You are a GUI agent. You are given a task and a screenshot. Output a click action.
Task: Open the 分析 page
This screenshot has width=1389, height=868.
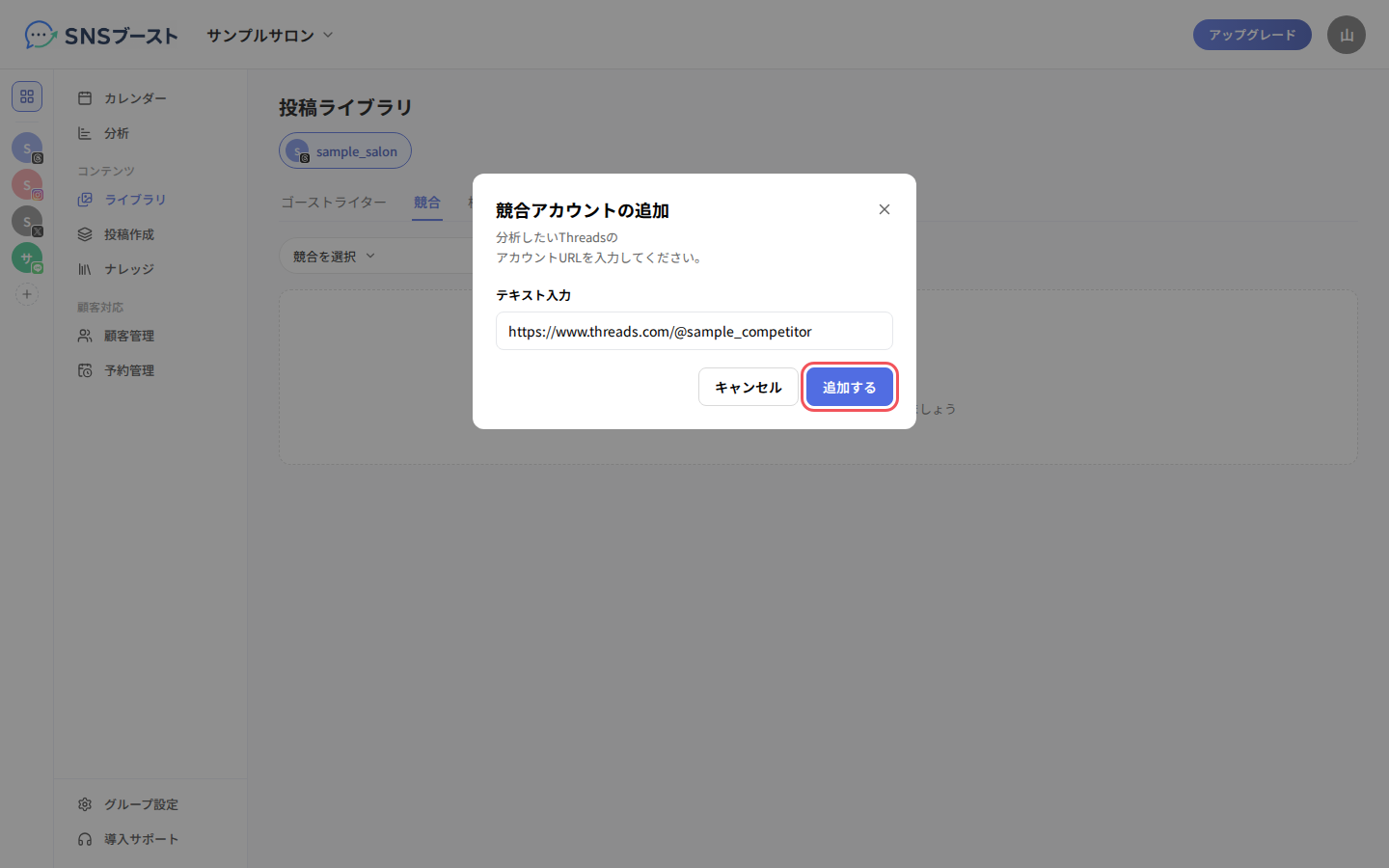tap(150, 133)
